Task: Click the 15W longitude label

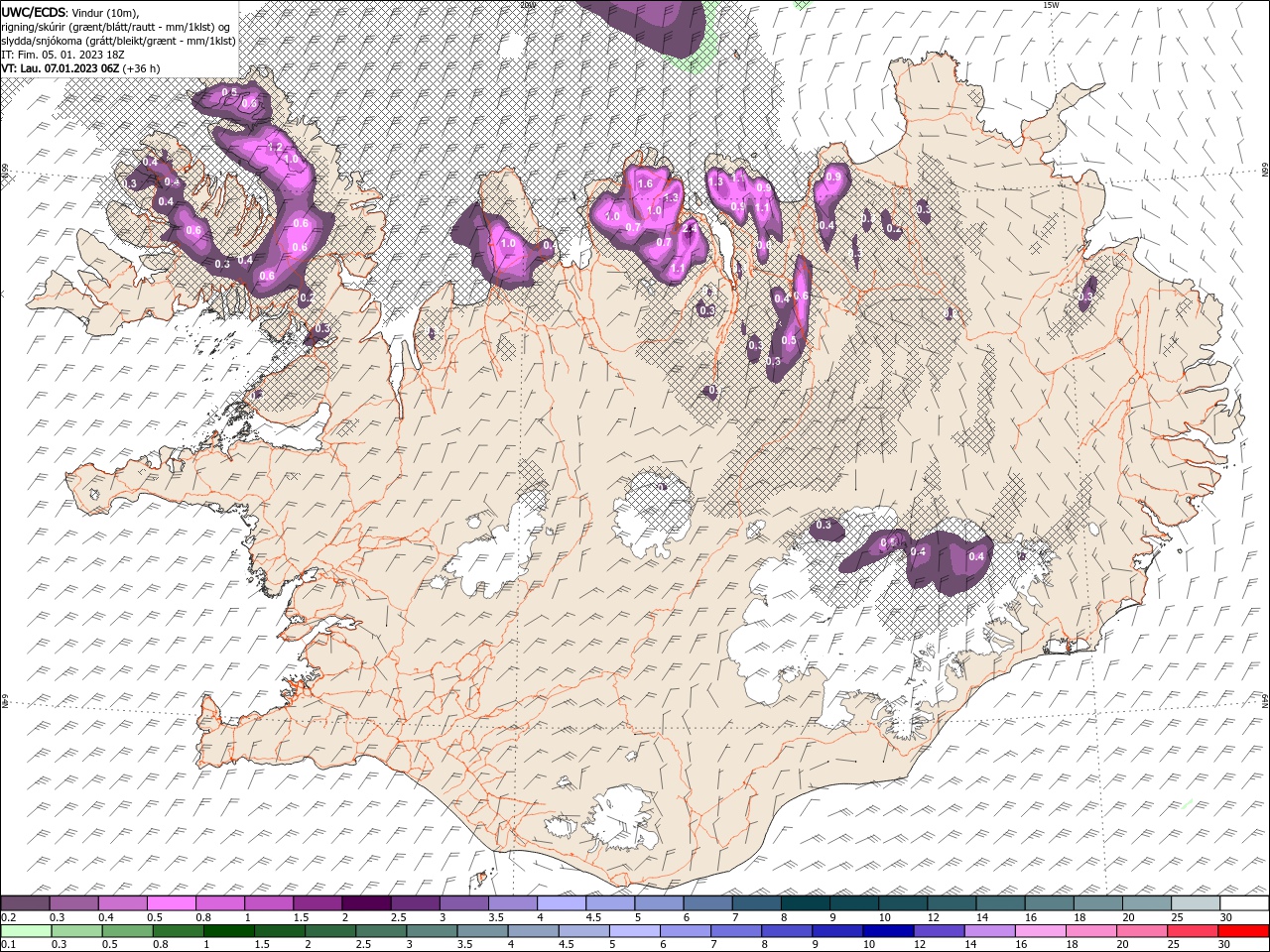Action: [1051, 5]
